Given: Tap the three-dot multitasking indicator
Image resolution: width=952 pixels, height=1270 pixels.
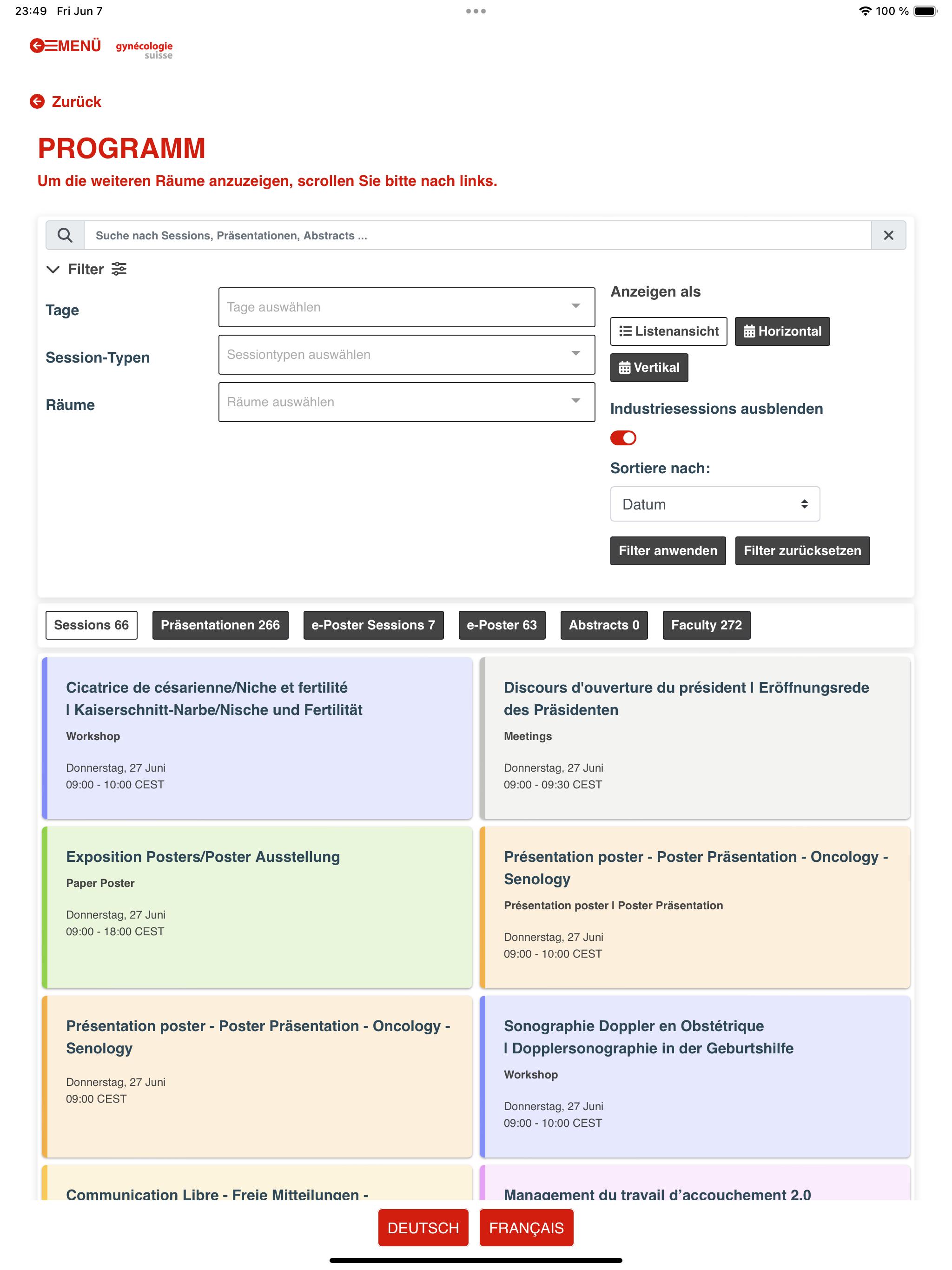Looking at the screenshot, I should tap(476, 11).
